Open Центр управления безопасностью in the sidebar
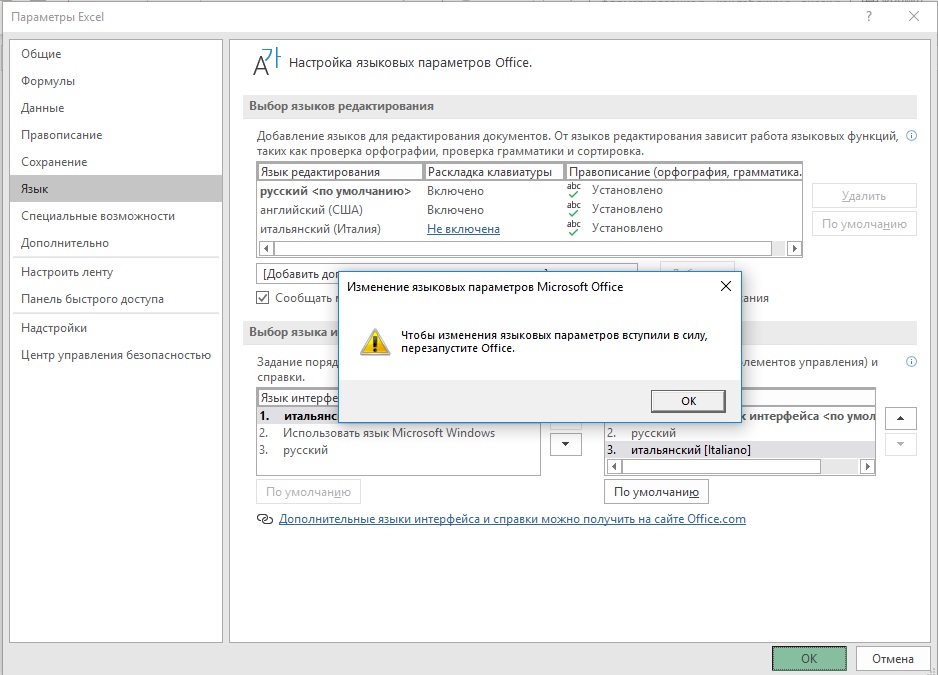 pos(116,355)
